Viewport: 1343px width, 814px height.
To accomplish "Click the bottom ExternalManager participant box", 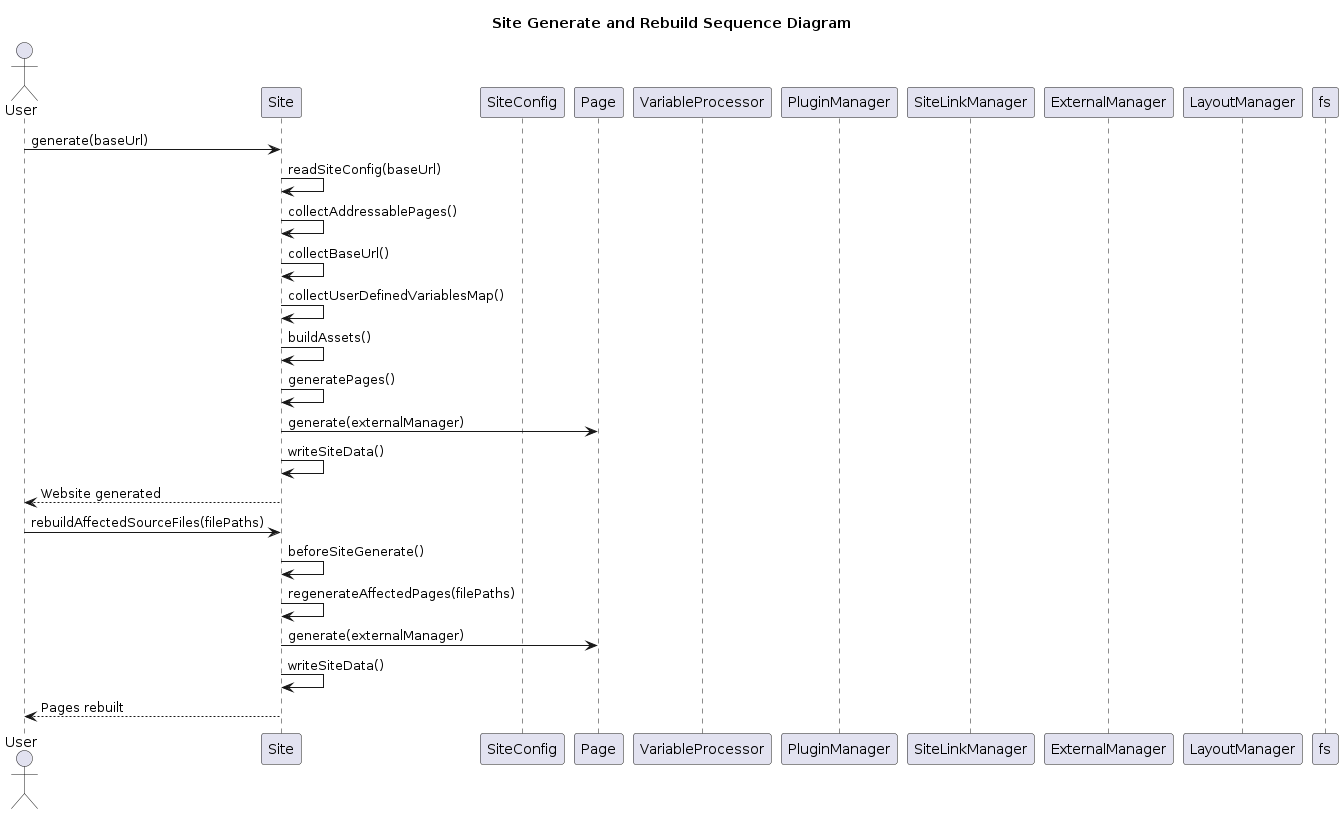I will click(1108, 749).
